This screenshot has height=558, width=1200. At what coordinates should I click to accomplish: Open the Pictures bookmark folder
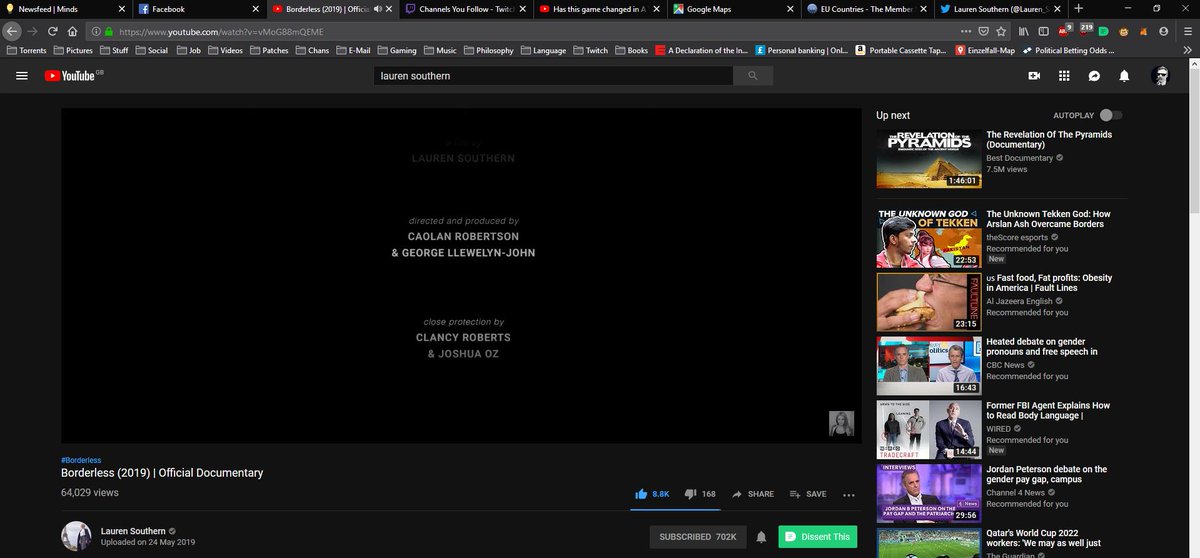(x=72, y=50)
